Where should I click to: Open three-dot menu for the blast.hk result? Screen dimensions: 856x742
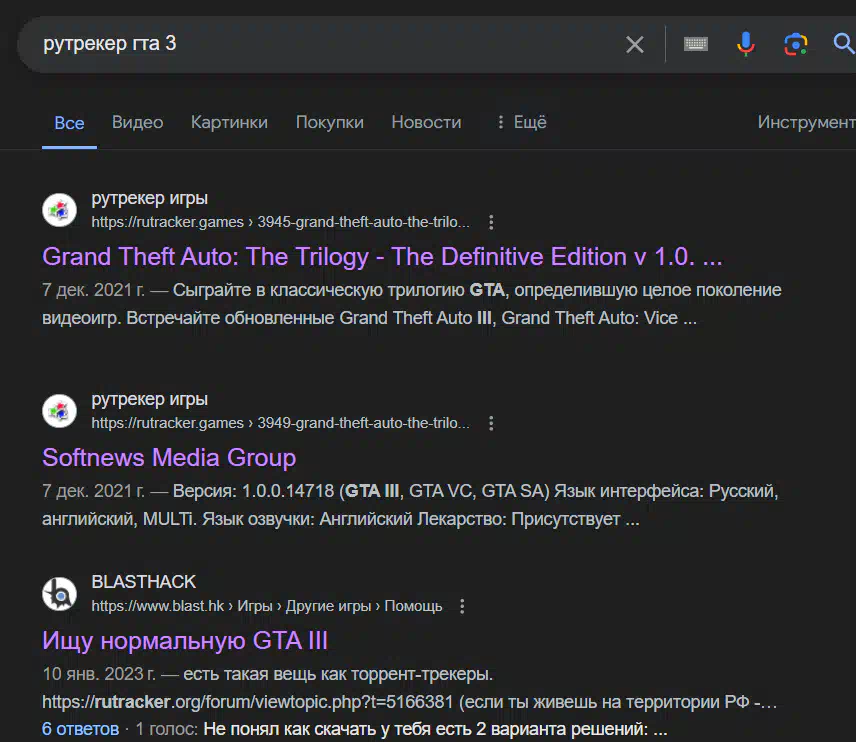462,606
